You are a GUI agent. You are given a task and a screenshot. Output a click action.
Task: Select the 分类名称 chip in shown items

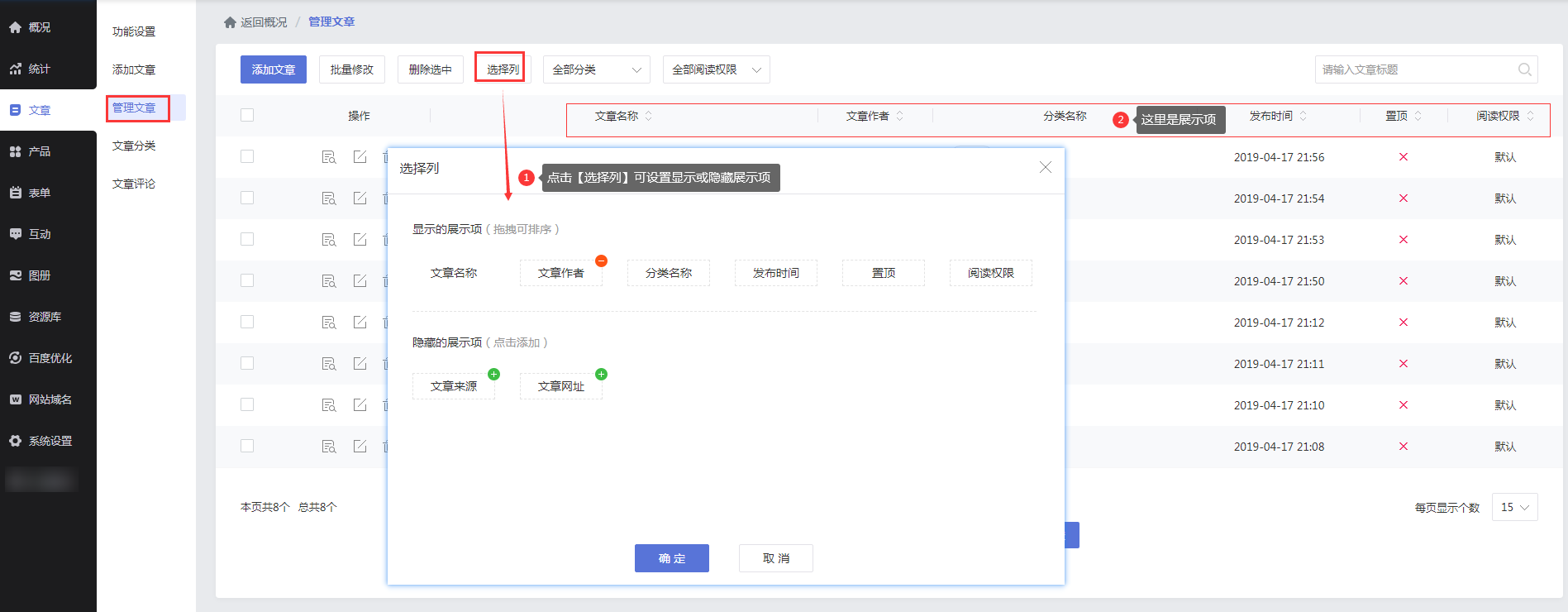669,273
